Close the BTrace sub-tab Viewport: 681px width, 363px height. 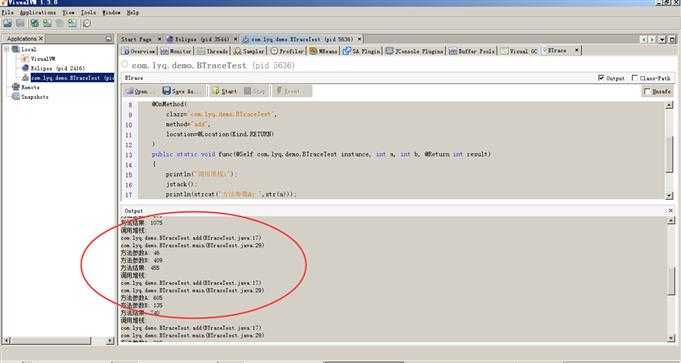click(577, 51)
